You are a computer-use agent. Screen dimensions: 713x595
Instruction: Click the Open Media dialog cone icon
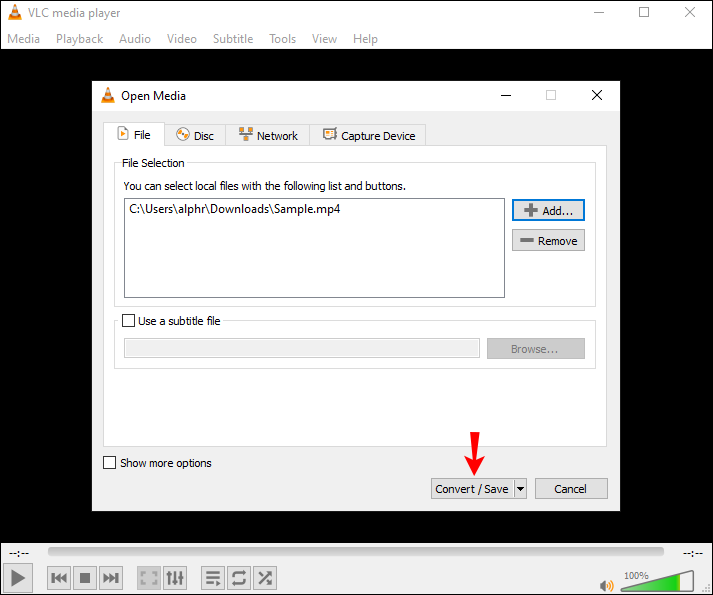[x=108, y=95]
